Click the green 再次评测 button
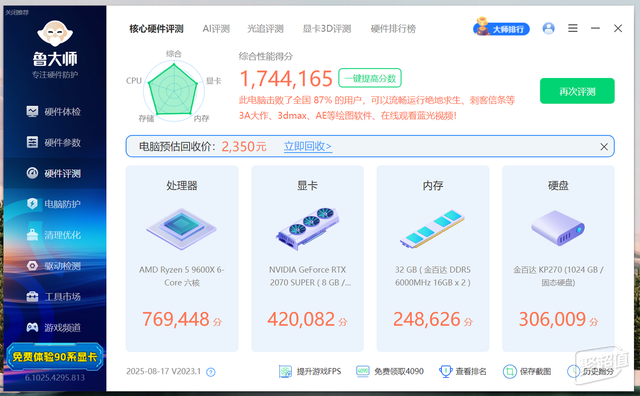Viewport: 640px width, 396px height. pyautogui.click(x=577, y=91)
